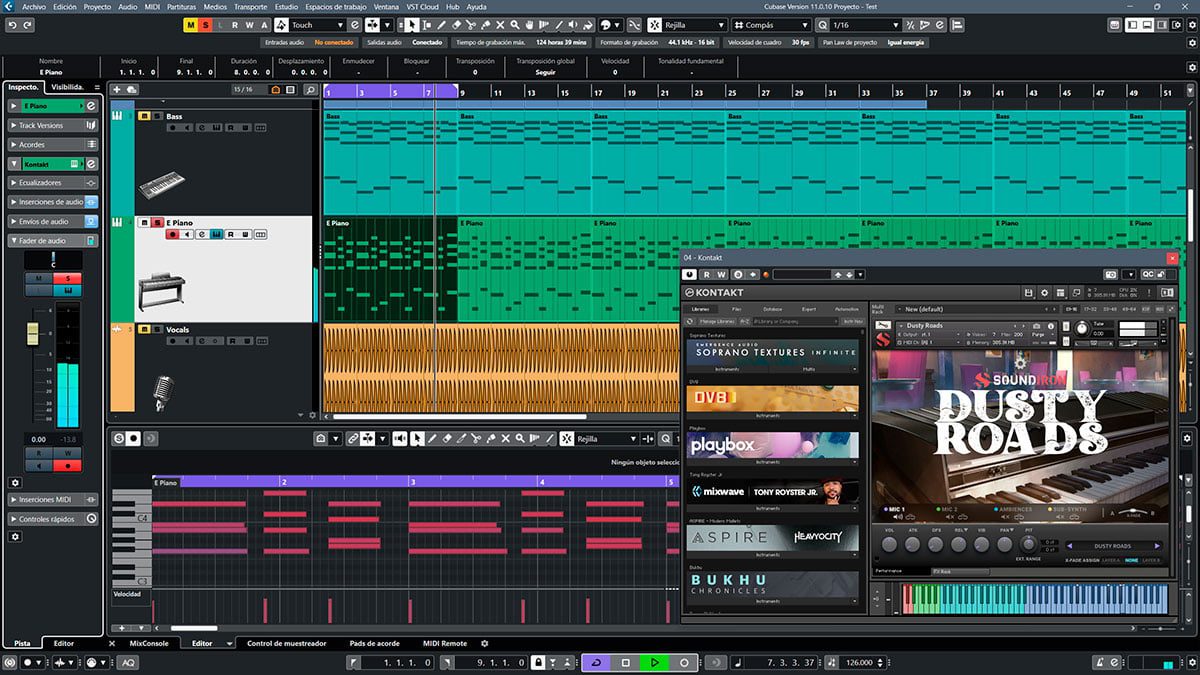Open Soprano Textures library in Kontakt

tap(772, 352)
